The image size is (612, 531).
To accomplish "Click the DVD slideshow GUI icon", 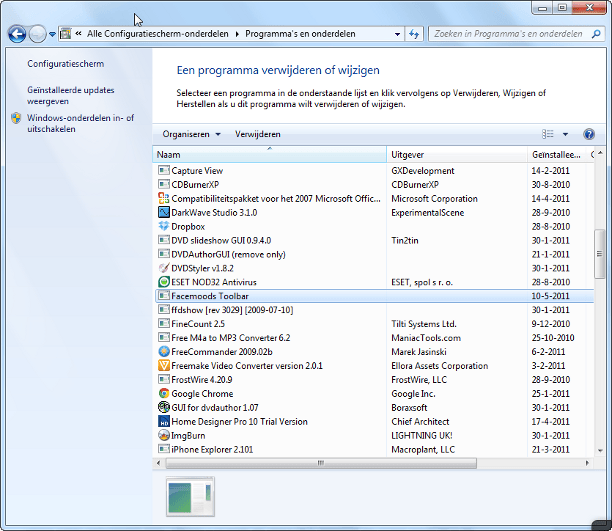I will pyautogui.click(x=164, y=240).
